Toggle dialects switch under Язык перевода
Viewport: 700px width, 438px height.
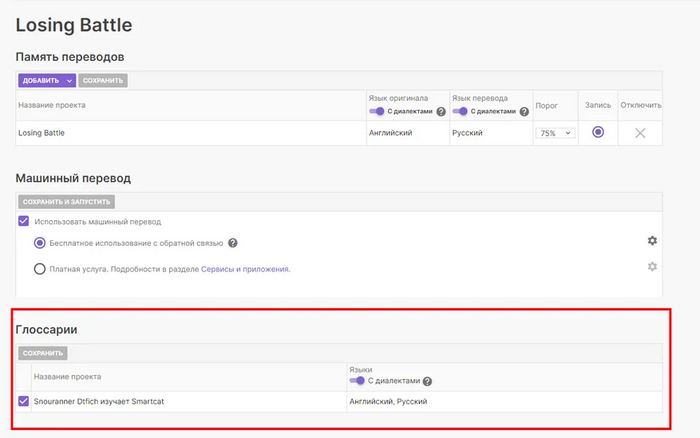coord(460,111)
